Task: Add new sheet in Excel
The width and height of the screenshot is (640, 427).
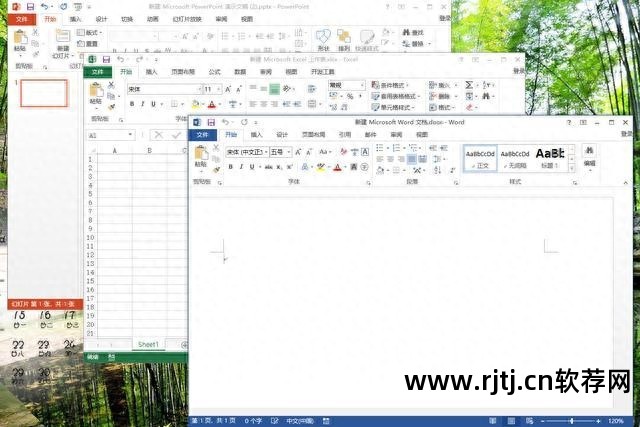Action: point(184,345)
